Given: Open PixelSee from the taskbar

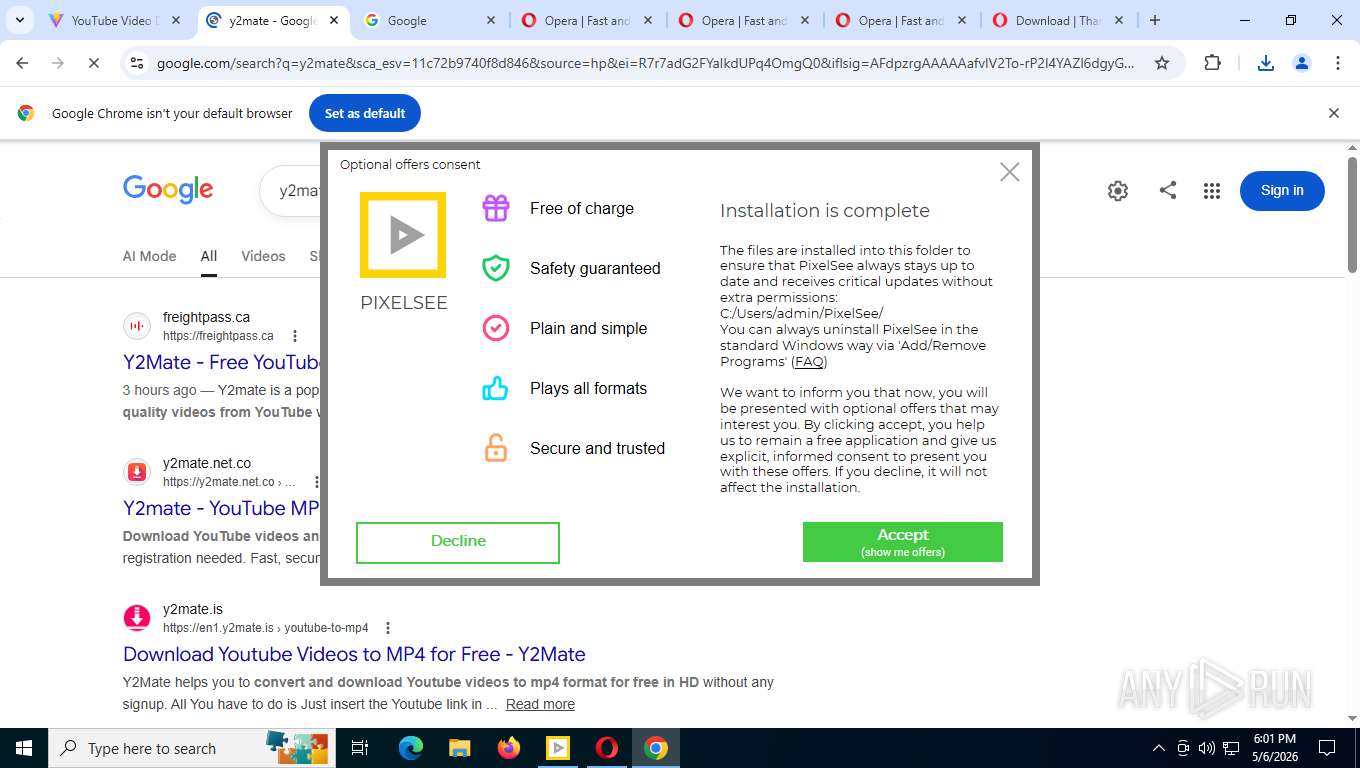Looking at the screenshot, I should 557,748.
